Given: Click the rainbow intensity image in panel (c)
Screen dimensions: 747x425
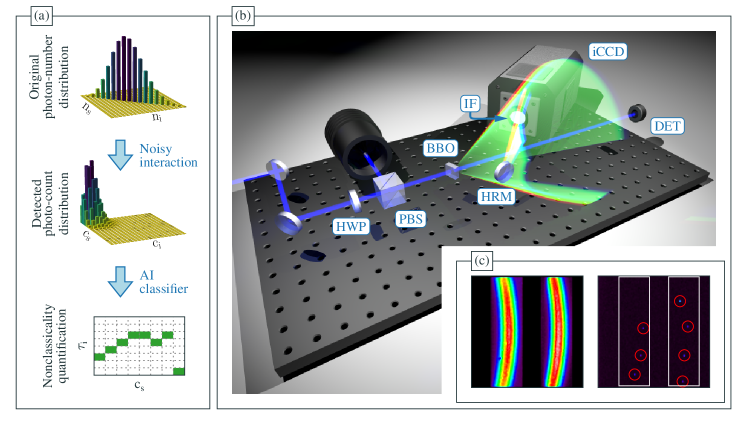Looking at the screenshot, I should (527, 332).
